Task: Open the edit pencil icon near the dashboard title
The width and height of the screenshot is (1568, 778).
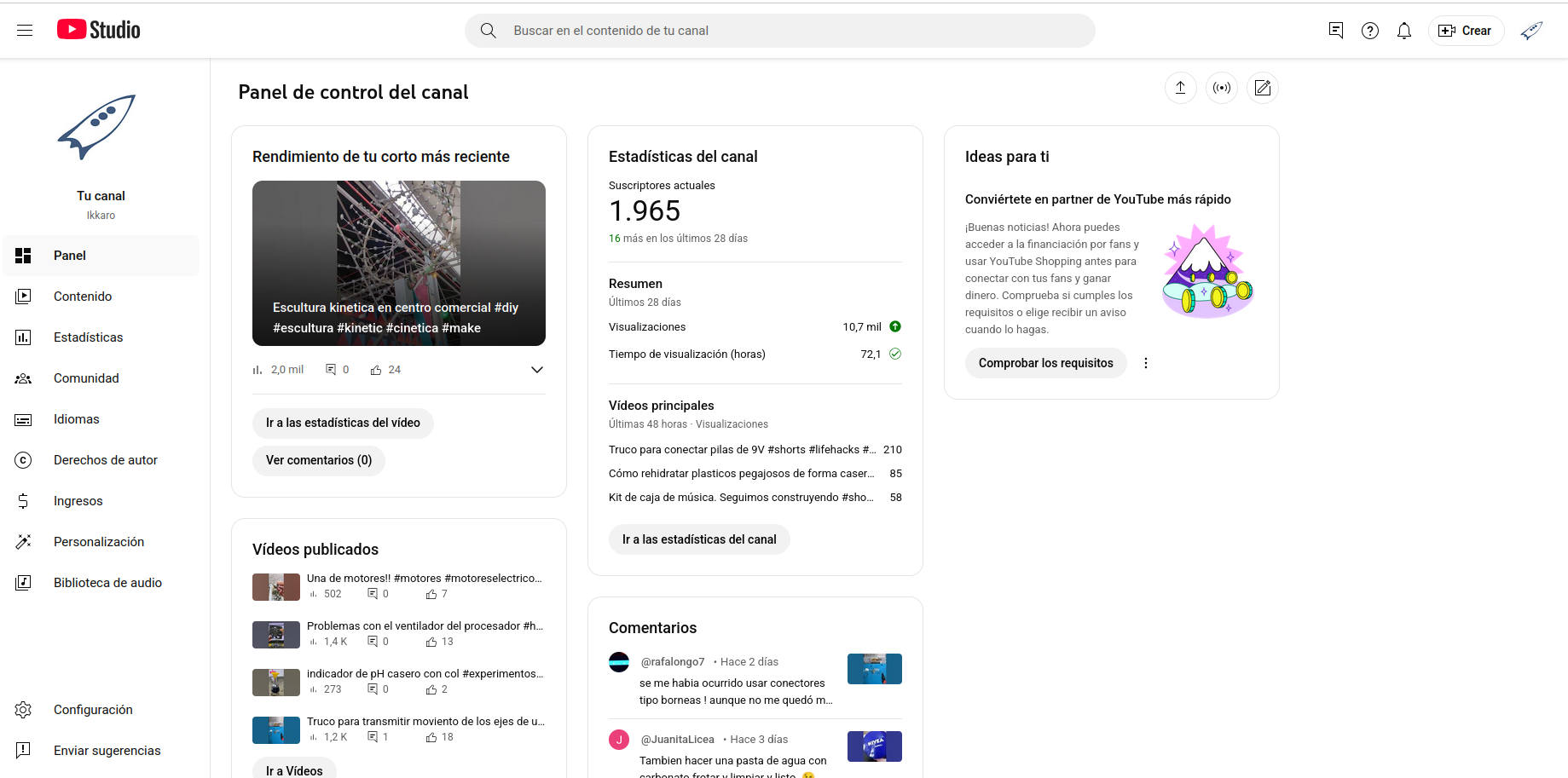Action: 1263,88
